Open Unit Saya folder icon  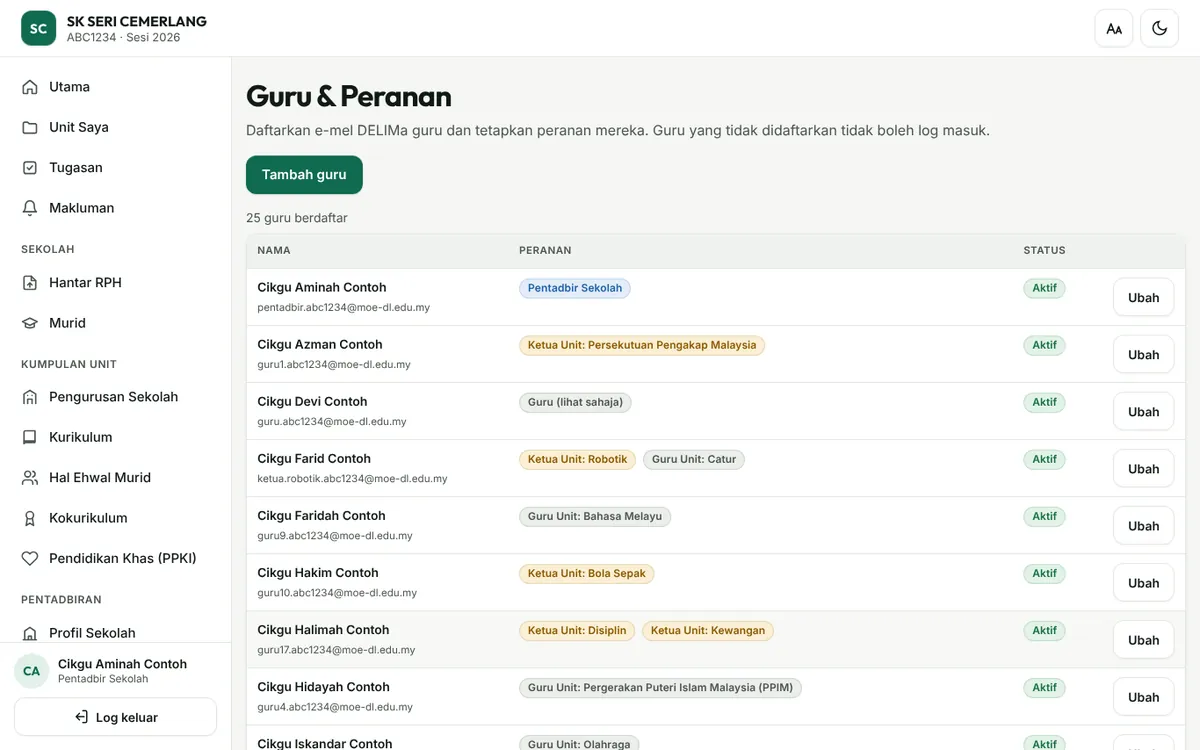(x=30, y=127)
